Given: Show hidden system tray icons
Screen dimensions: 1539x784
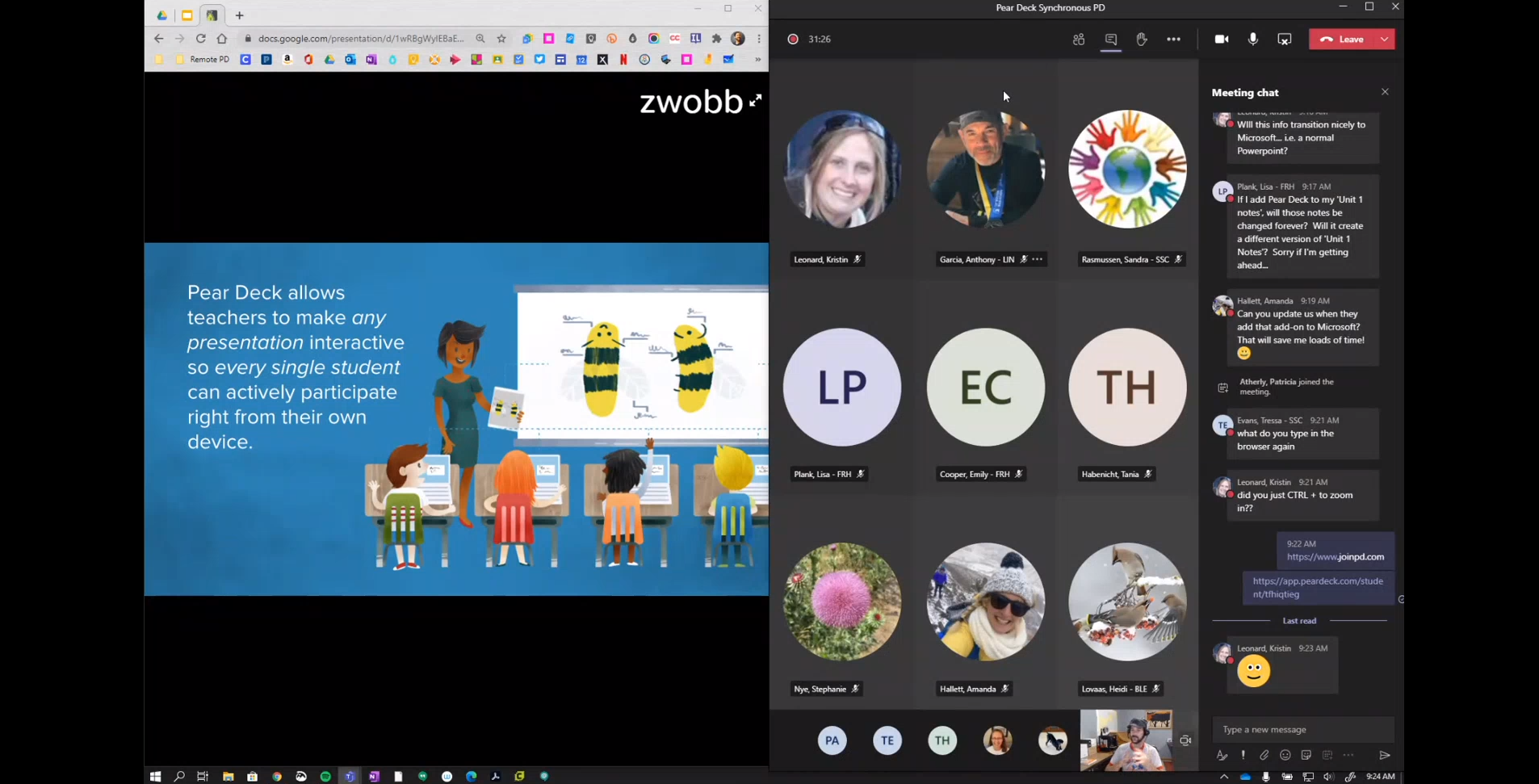Looking at the screenshot, I should (1224, 777).
